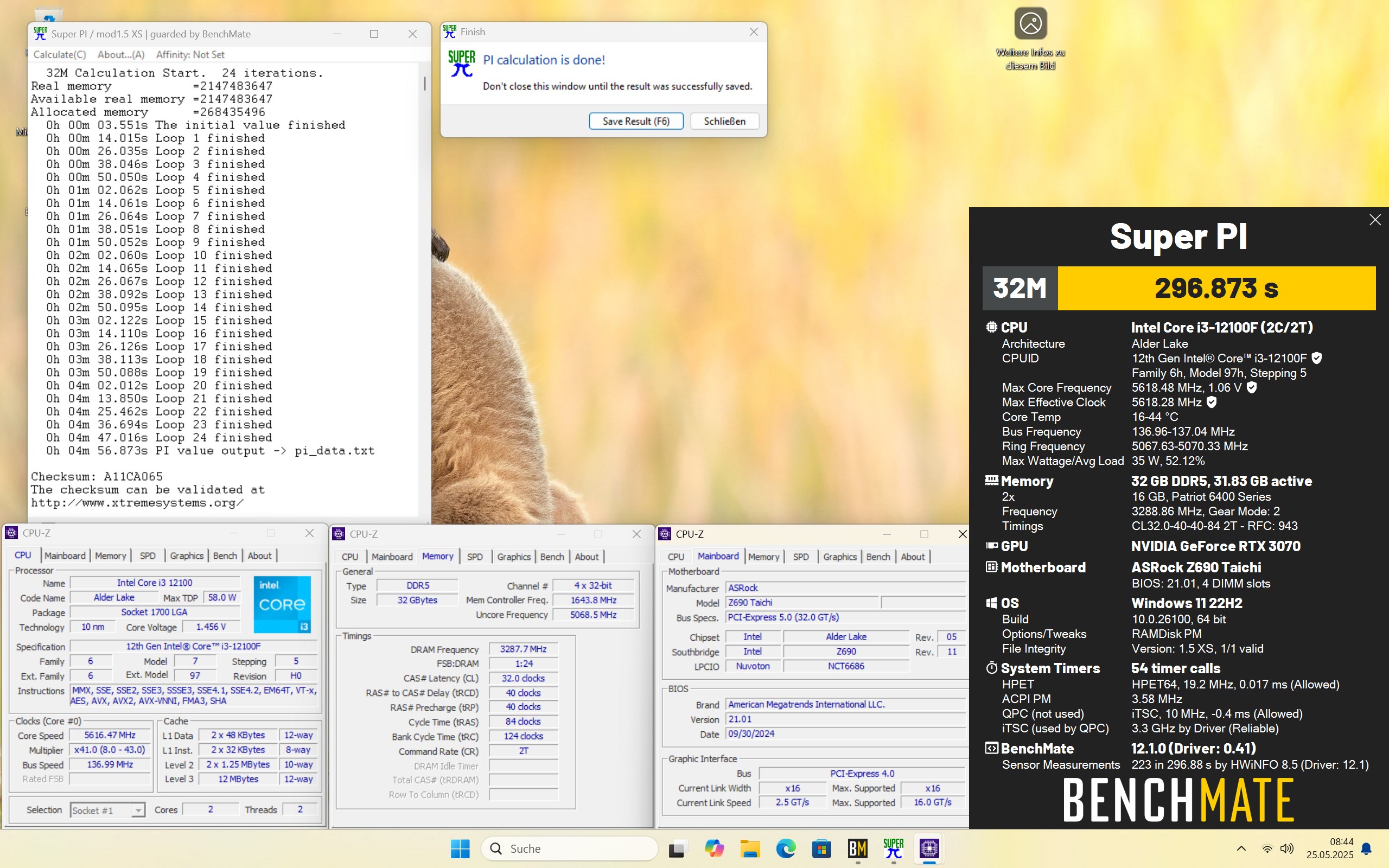1389x868 pixels.
Task: Click the Uncore Frequency 5068.5 MHz value
Action: pos(593,614)
